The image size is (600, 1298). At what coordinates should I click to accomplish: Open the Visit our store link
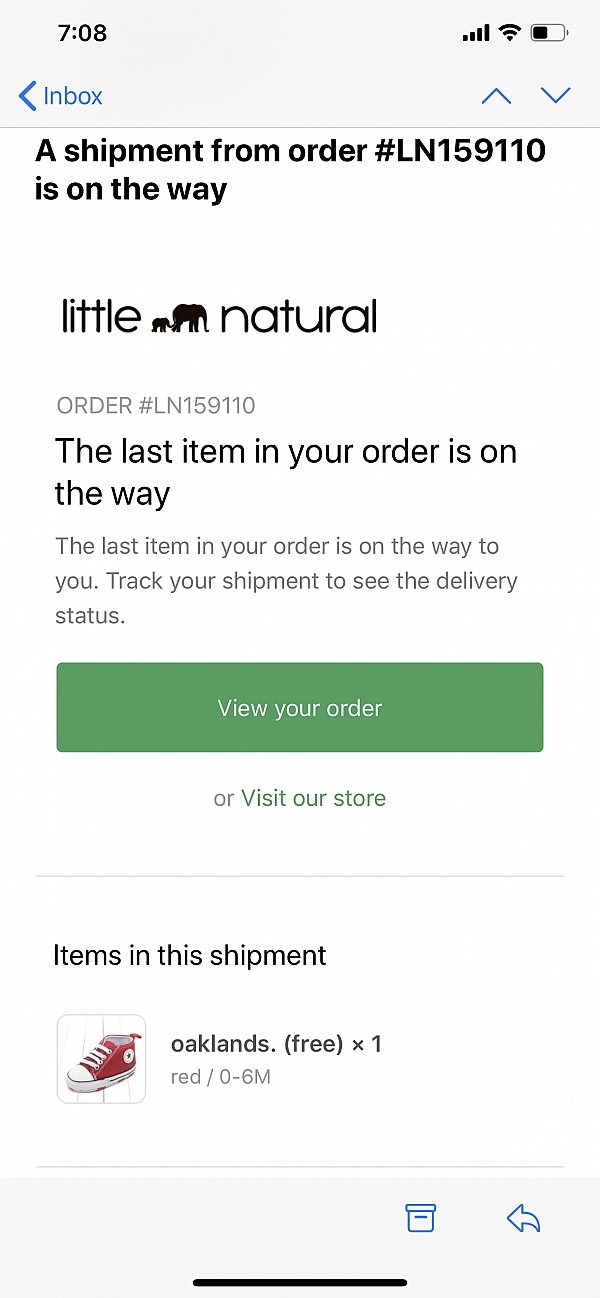point(313,798)
